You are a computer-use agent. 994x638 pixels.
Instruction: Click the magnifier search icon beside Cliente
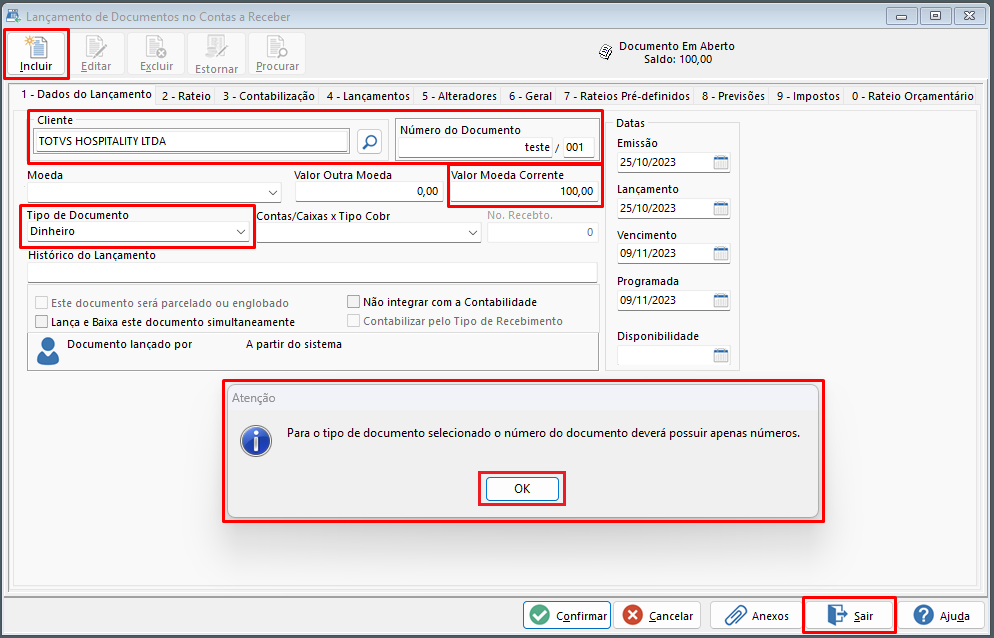coord(370,141)
